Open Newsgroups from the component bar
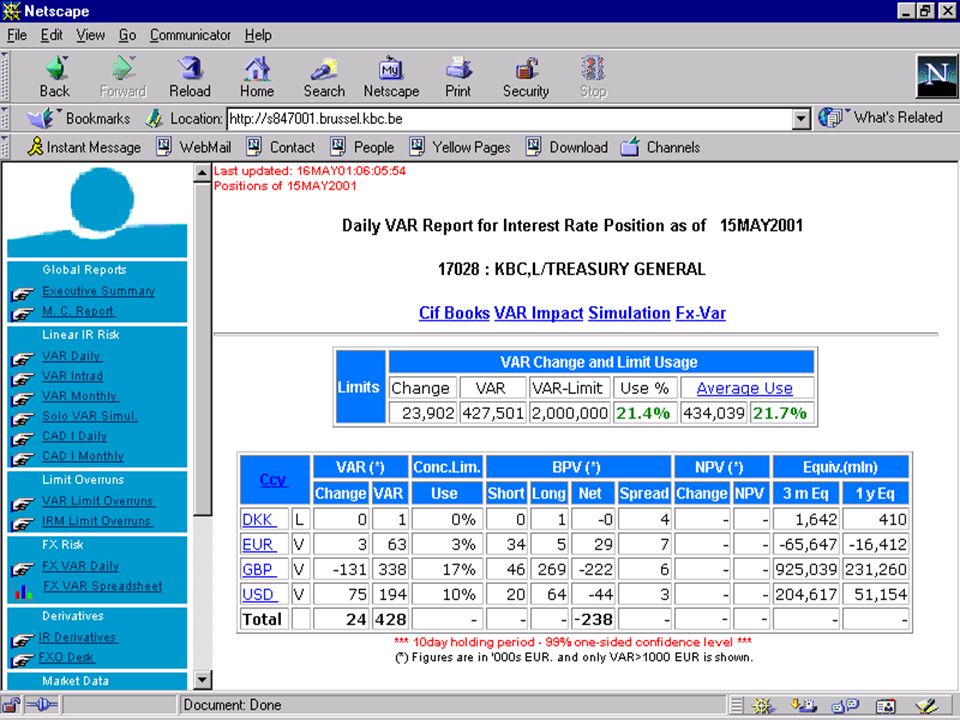 [846, 706]
